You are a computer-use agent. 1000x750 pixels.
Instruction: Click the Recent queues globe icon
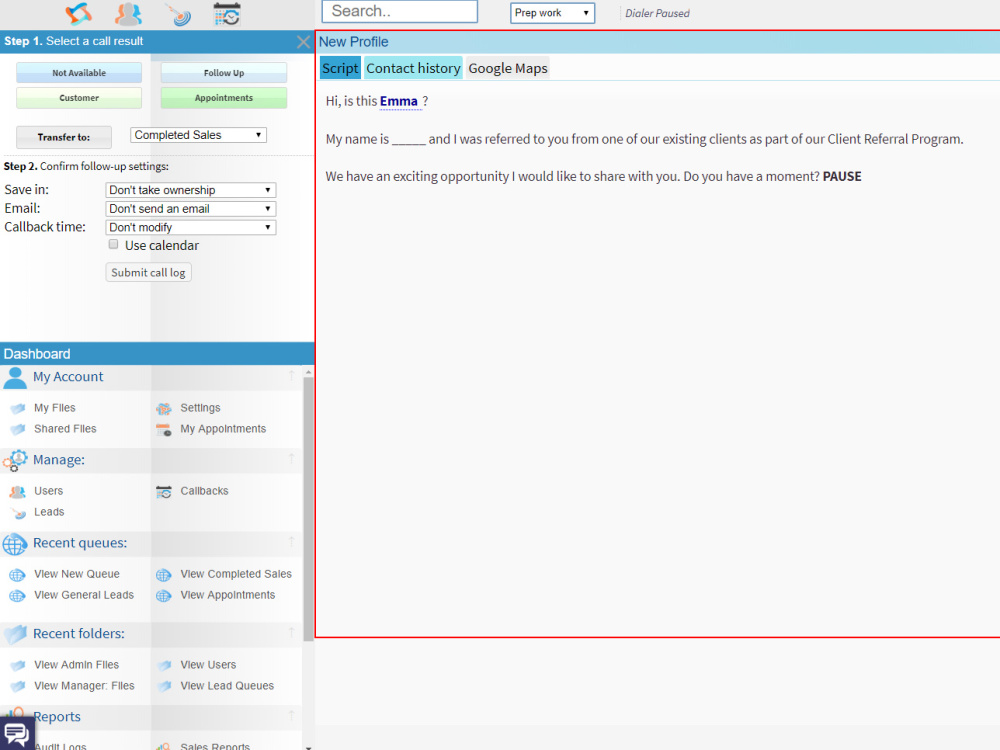[x=15, y=544]
